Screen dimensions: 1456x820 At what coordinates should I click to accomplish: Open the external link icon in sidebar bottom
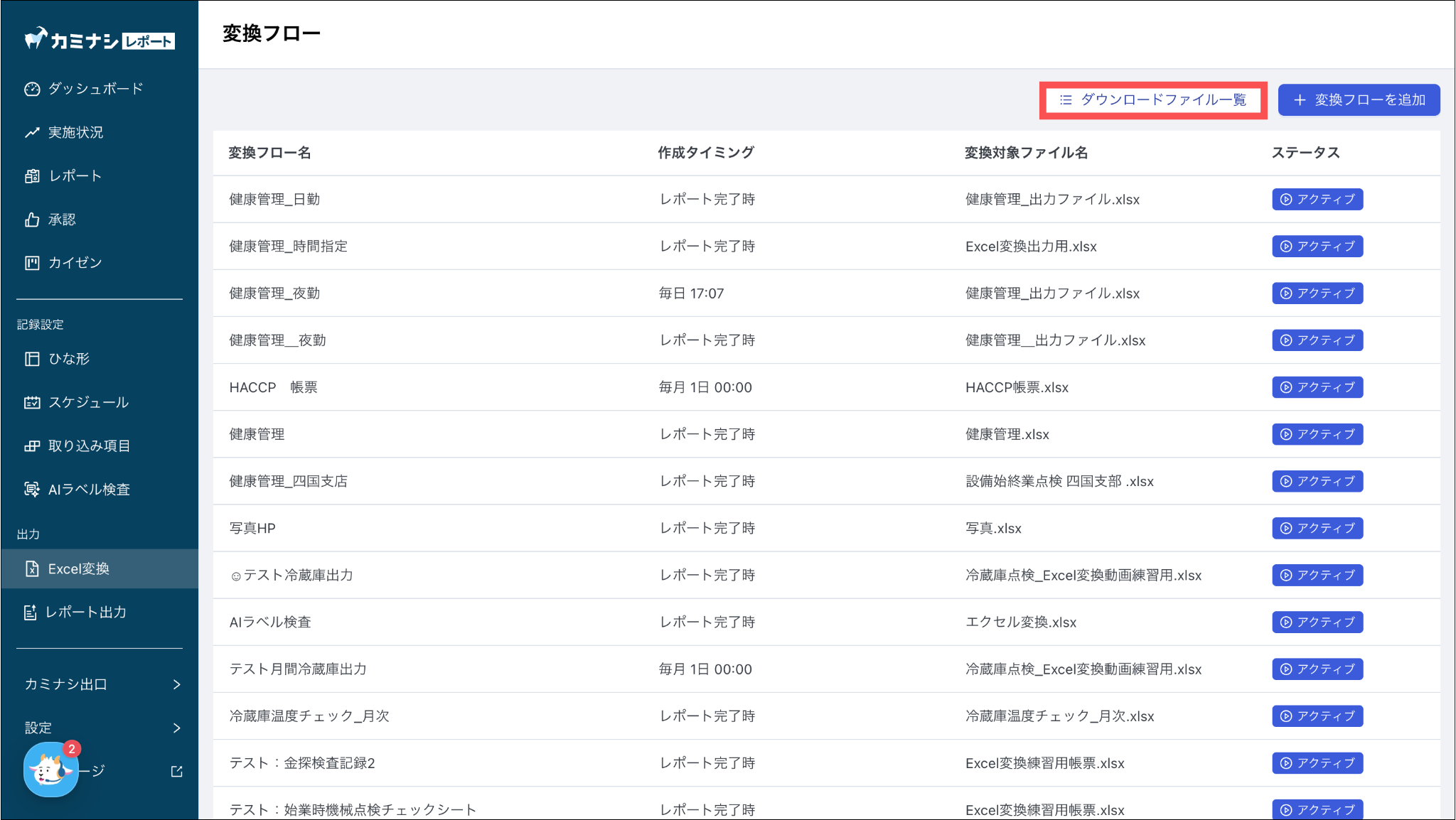[176, 771]
